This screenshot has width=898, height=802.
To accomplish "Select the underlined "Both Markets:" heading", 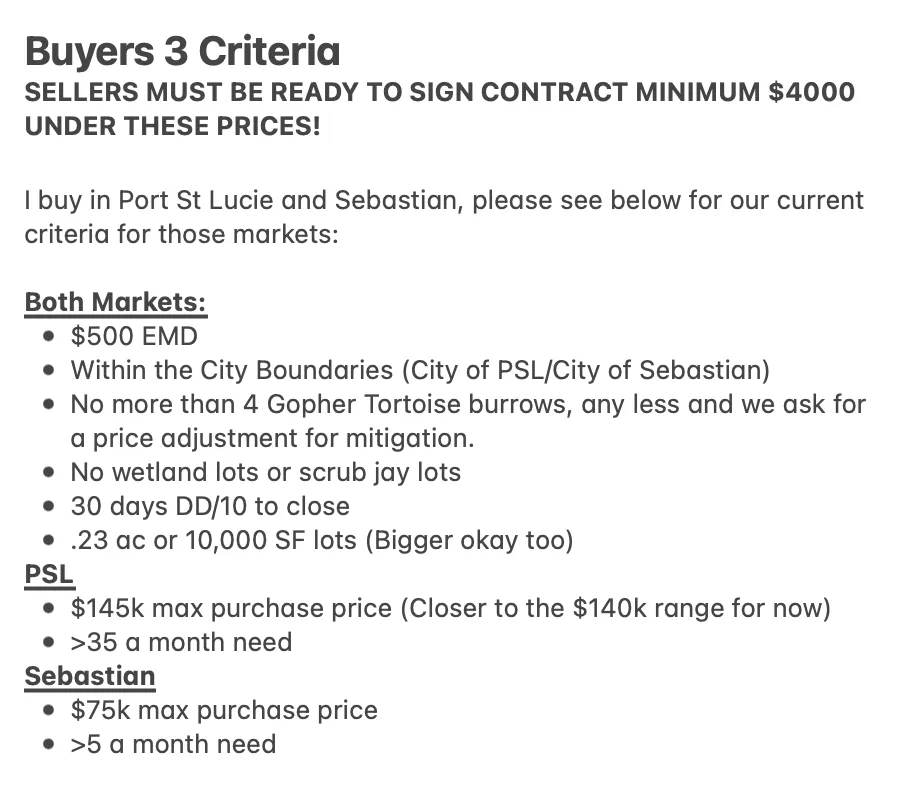I will (115, 302).
